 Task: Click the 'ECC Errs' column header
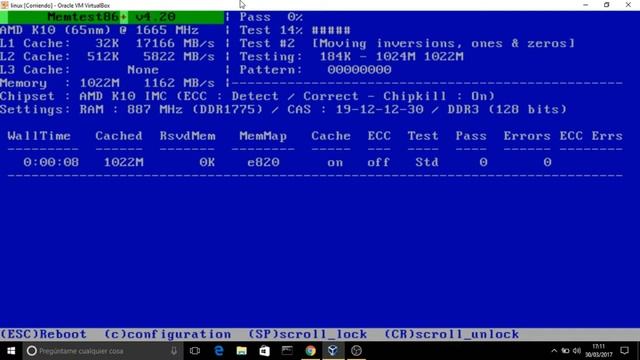coord(591,136)
